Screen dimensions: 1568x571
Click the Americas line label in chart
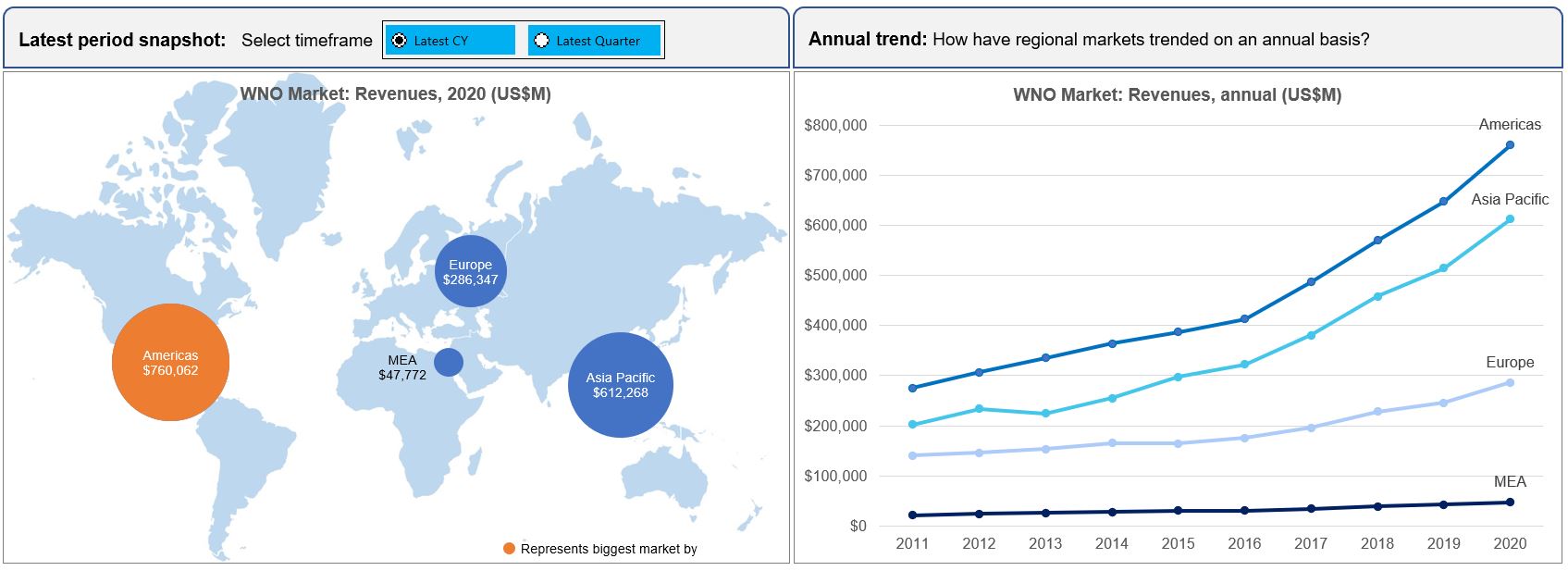click(1510, 124)
